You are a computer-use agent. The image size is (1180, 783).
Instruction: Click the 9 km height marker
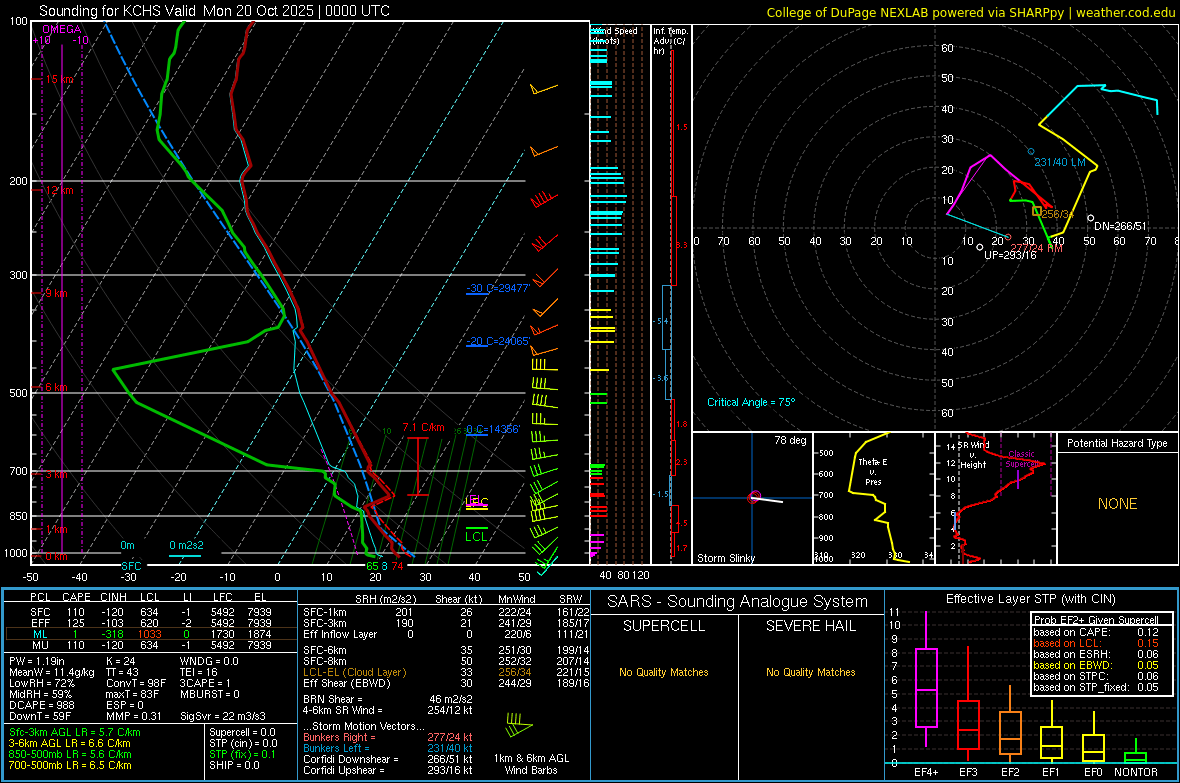click(56, 293)
